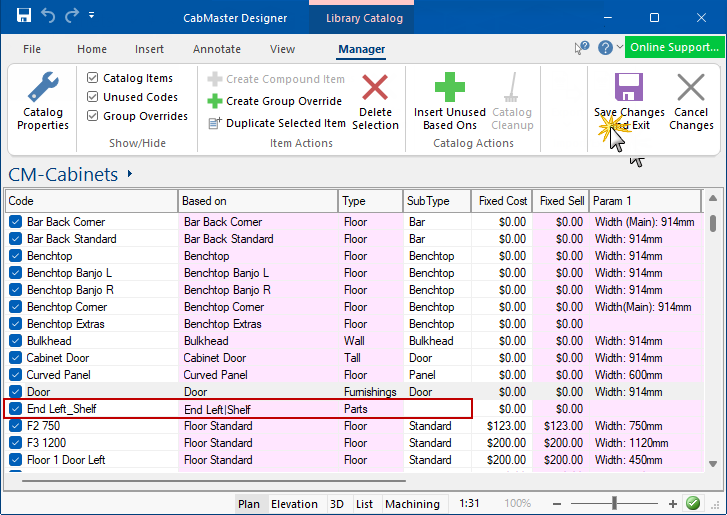Click the Delete Selection red X

click(x=375, y=88)
